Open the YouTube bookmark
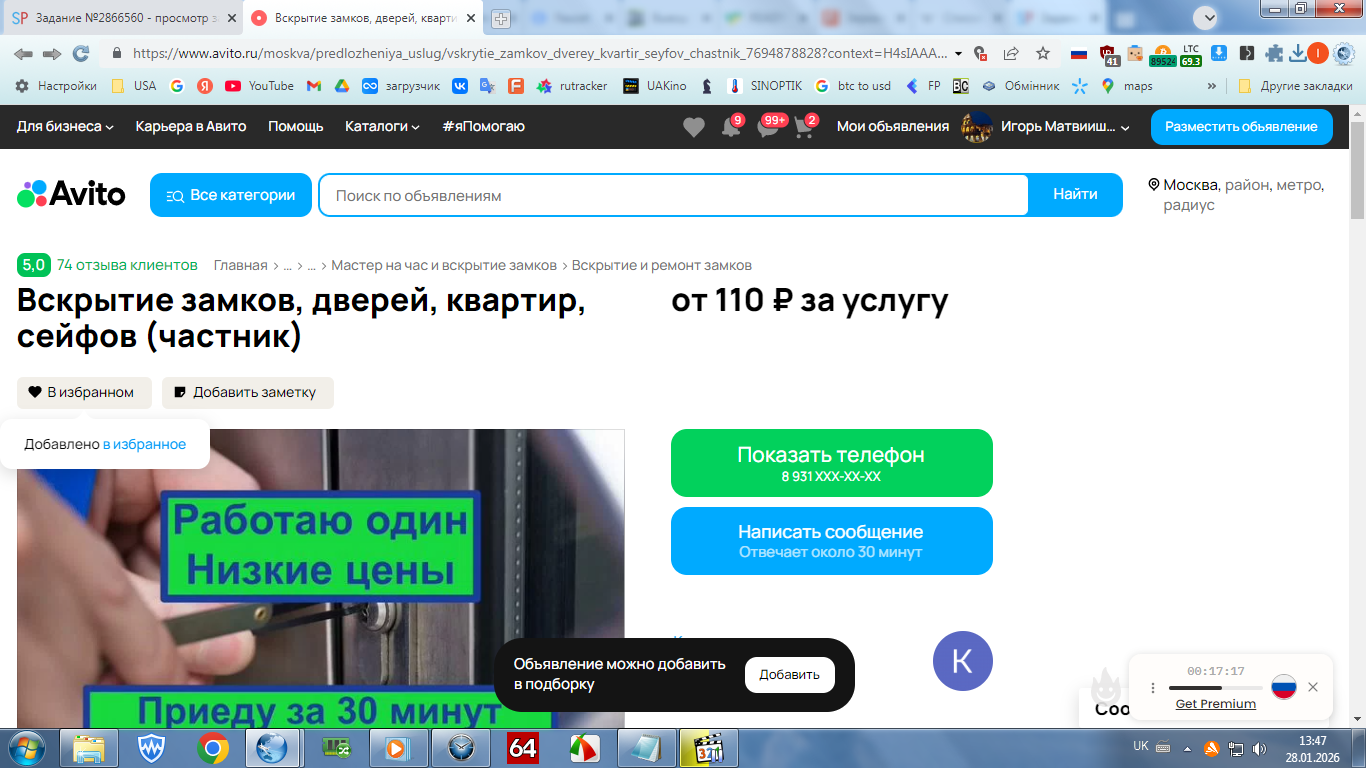Viewport: 1366px width, 768px height. [259, 86]
